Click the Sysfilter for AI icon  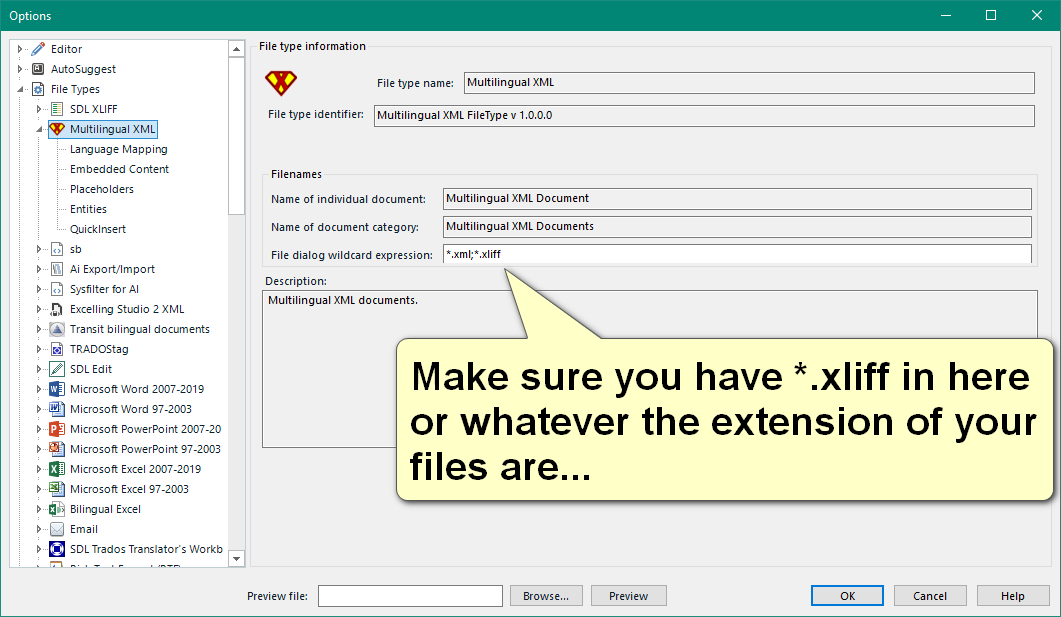click(x=58, y=289)
